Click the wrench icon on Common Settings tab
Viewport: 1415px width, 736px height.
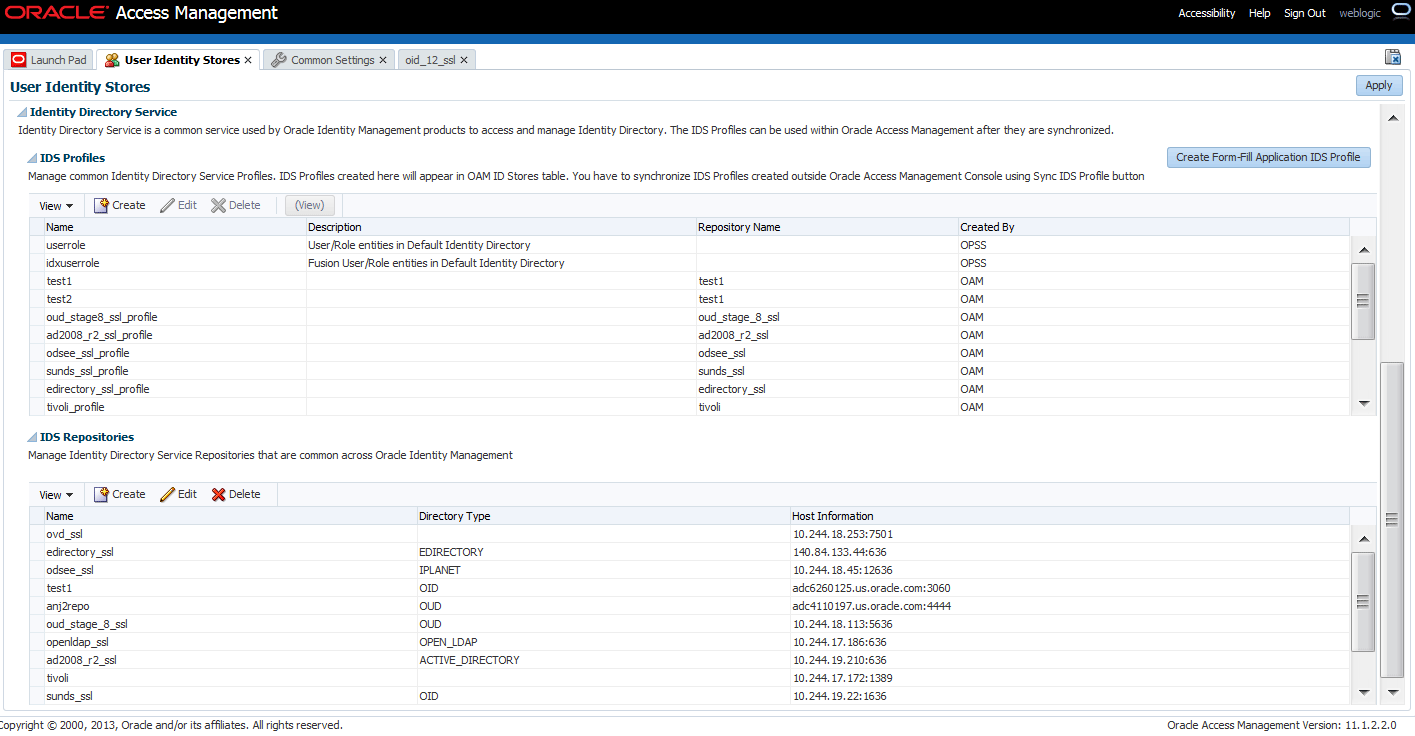pos(279,60)
